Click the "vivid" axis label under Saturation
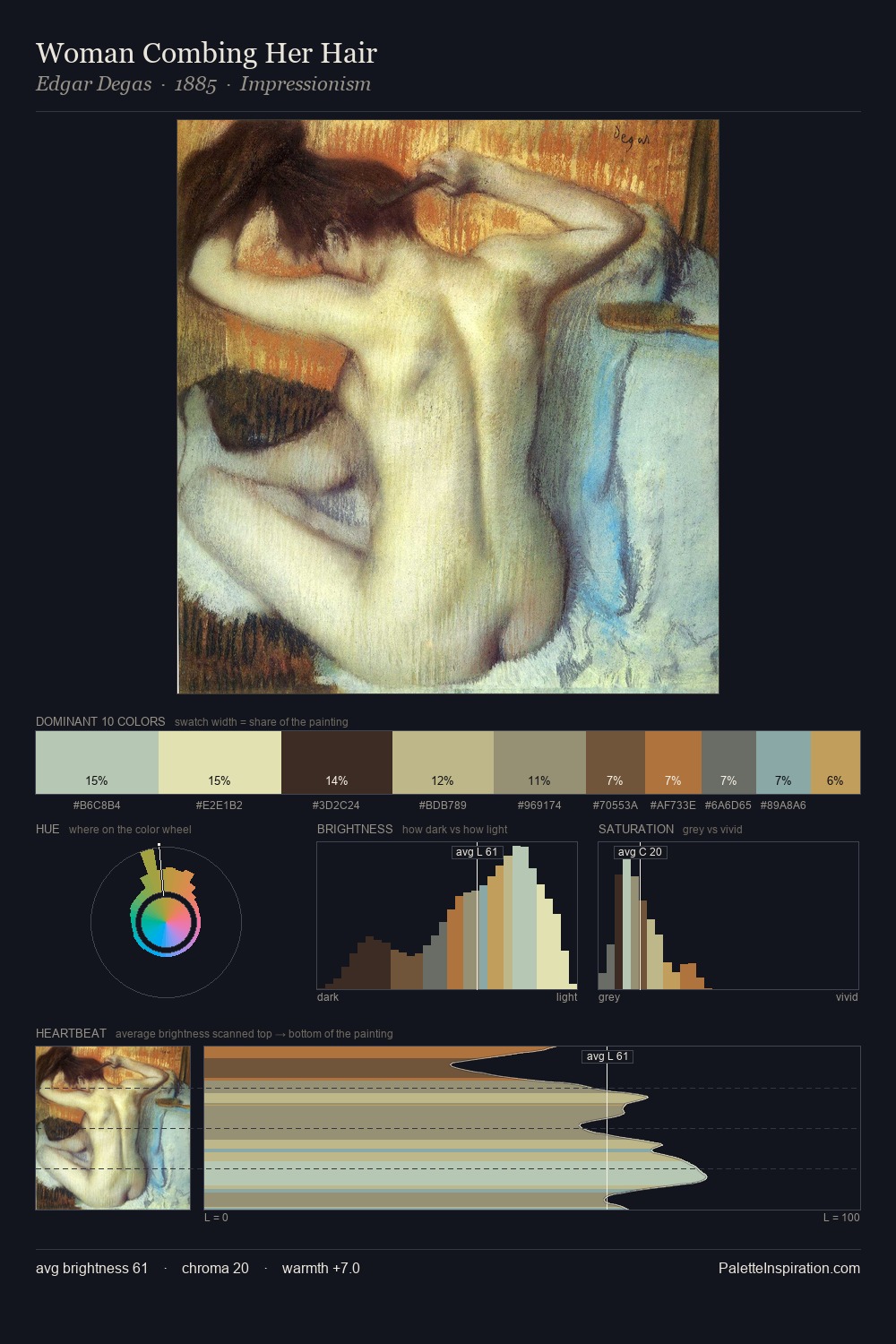 point(847,997)
